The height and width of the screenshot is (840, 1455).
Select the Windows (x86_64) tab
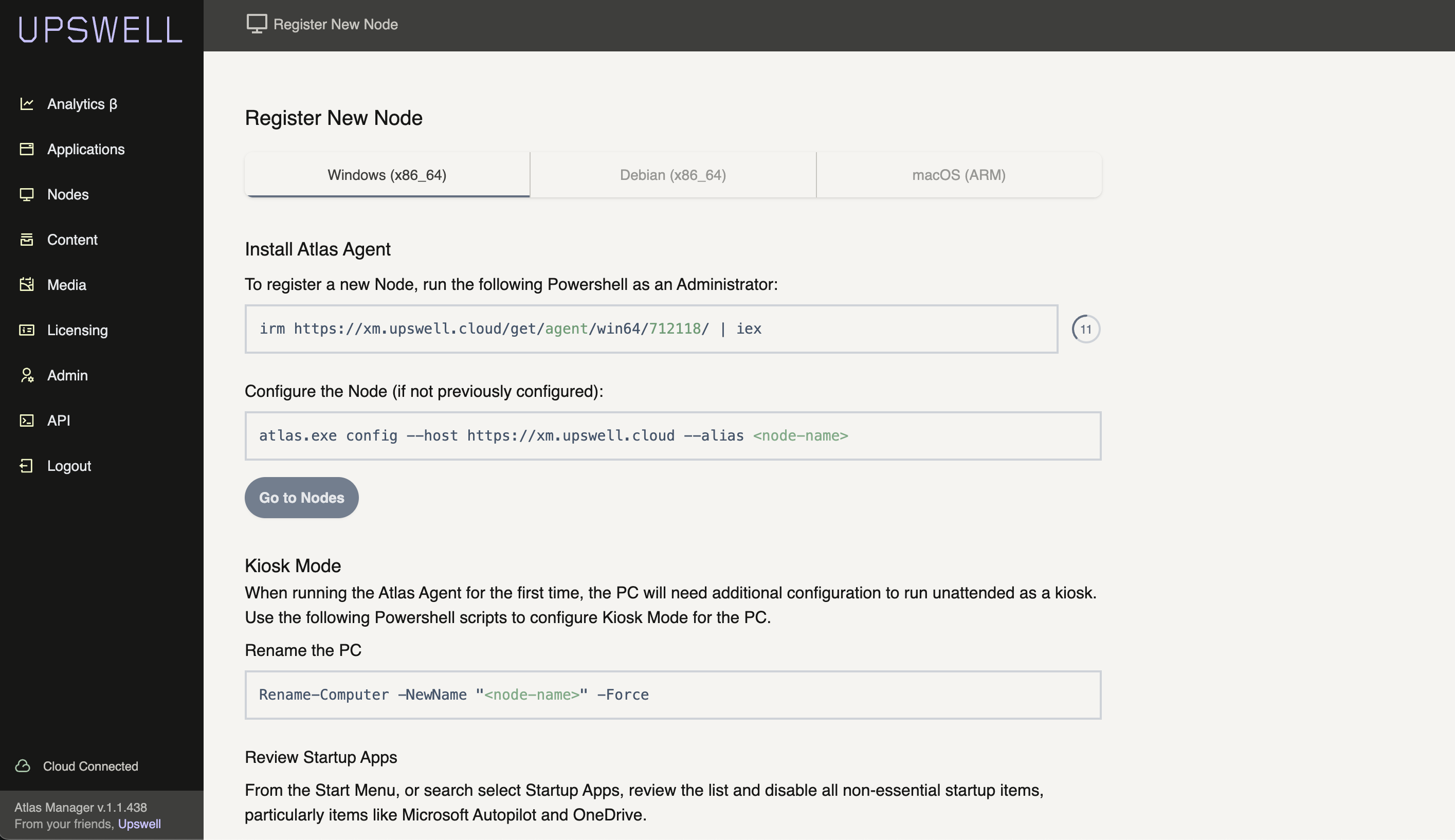[x=387, y=175]
